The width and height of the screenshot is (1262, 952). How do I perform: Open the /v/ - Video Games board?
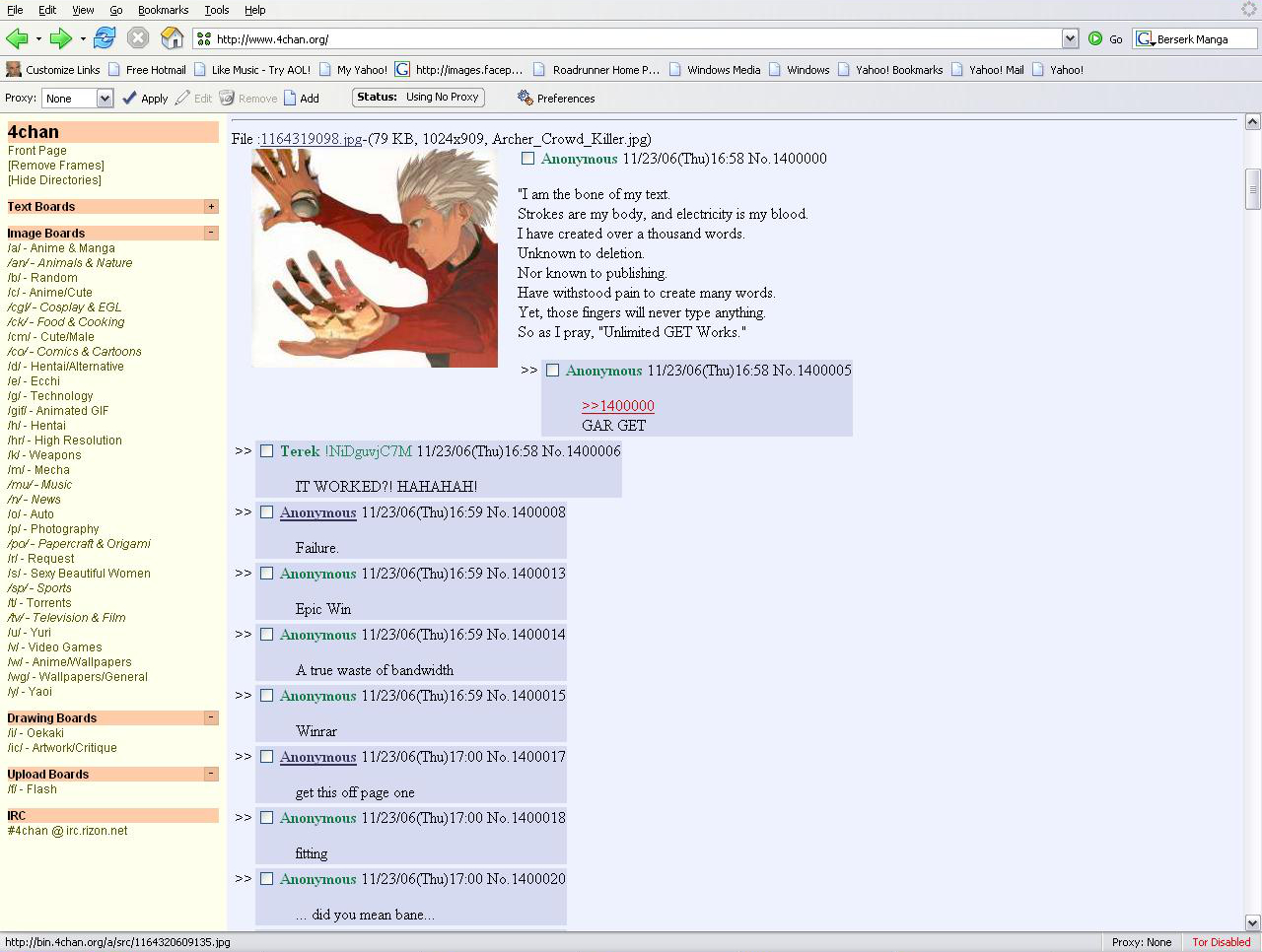point(55,647)
